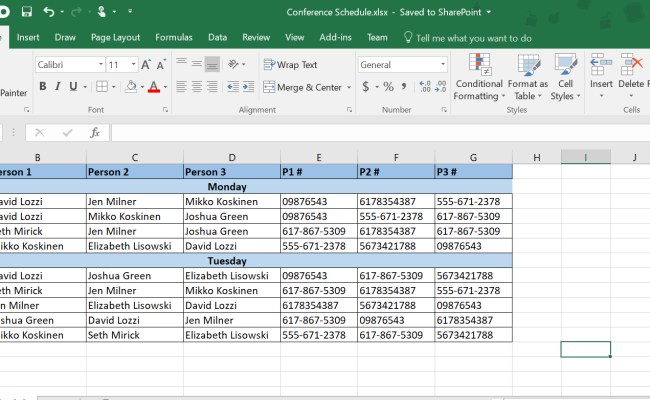The height and width of the screenshot is (400, 650).
Task: Apply accounting dollar format
Action: [x=366, y=87]
